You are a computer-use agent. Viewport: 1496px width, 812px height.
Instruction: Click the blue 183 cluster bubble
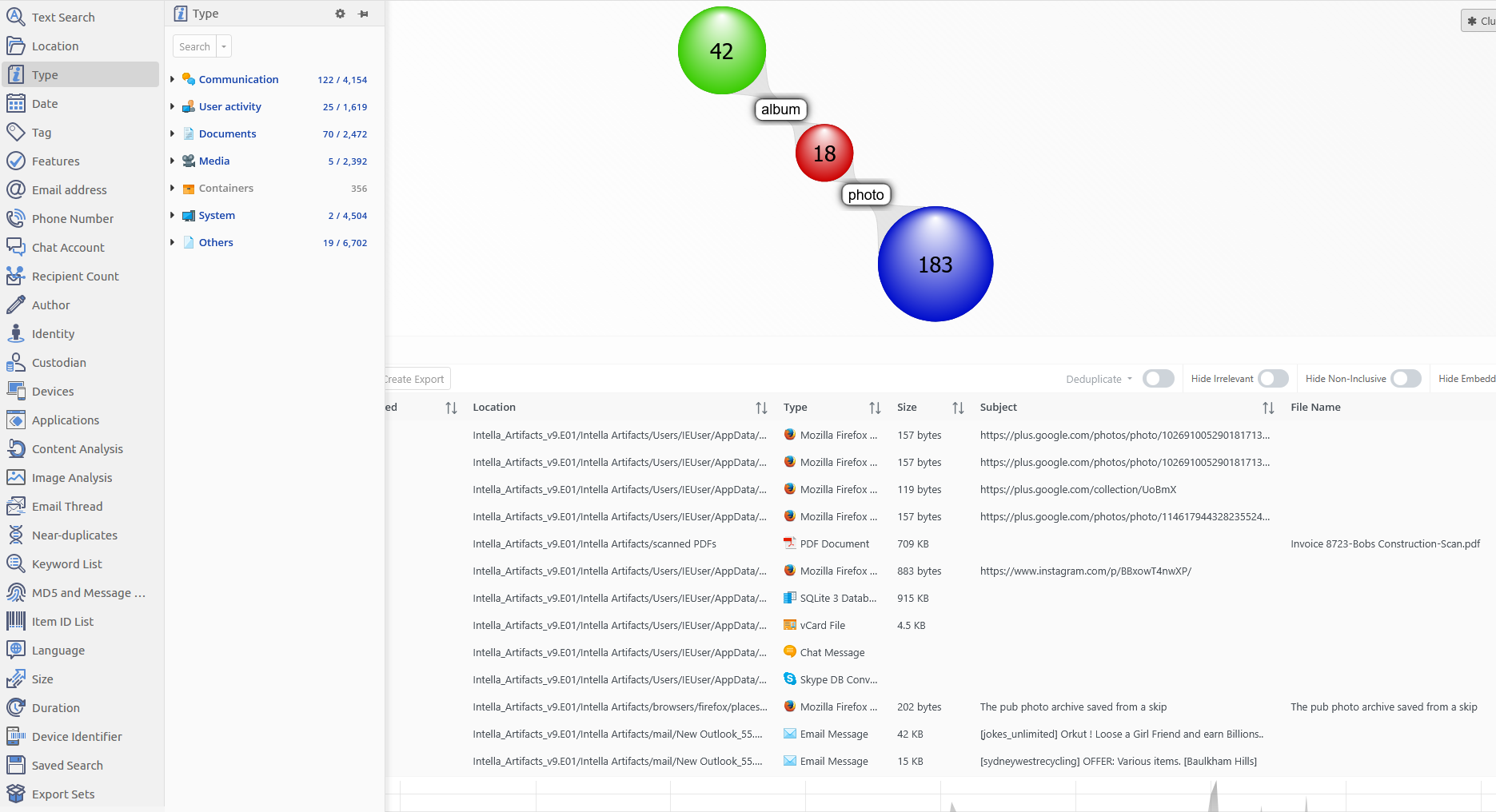(935, 265)
